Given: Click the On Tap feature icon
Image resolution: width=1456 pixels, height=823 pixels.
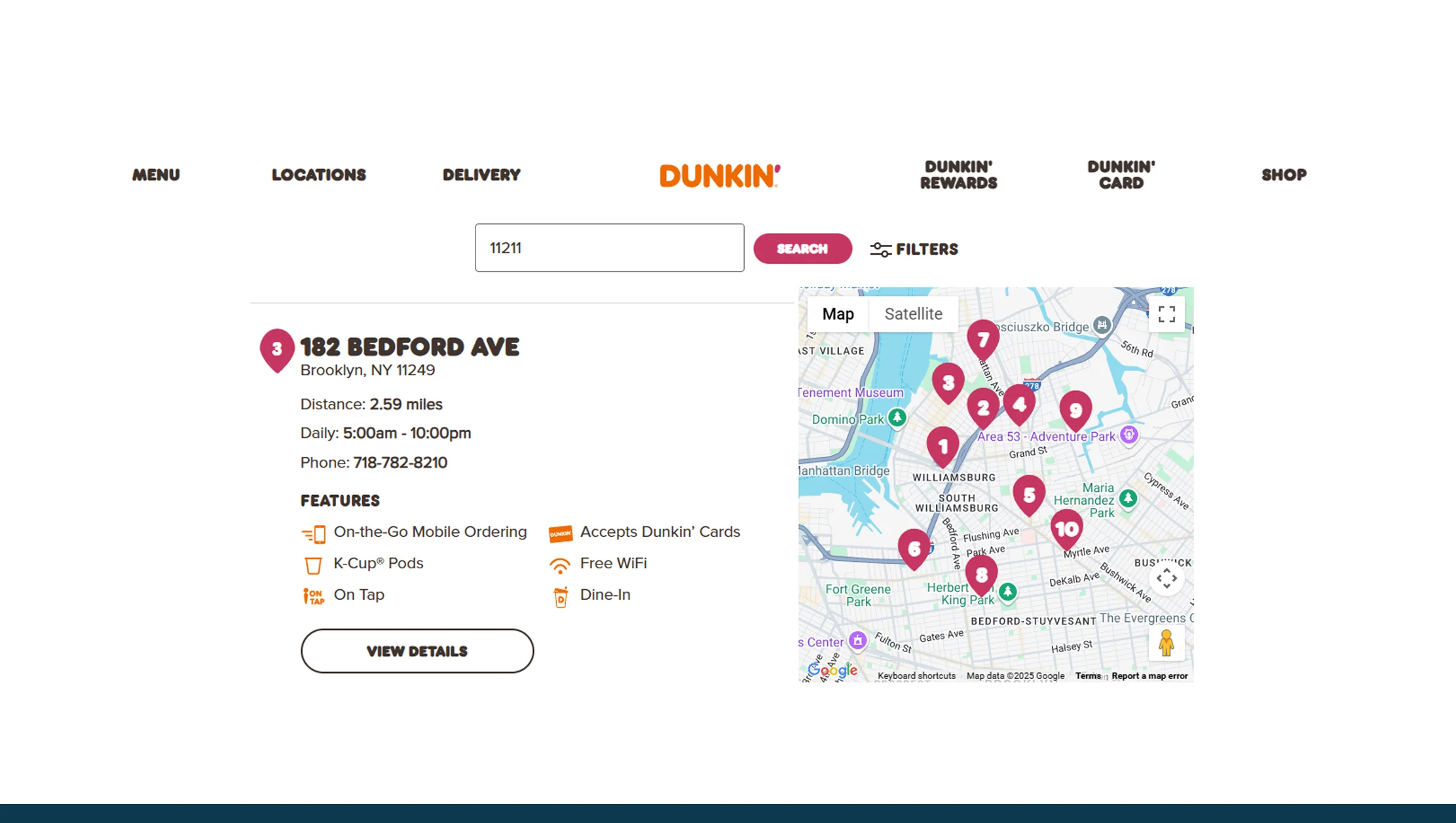Looking at the screenshot, I should coord(313,595).
